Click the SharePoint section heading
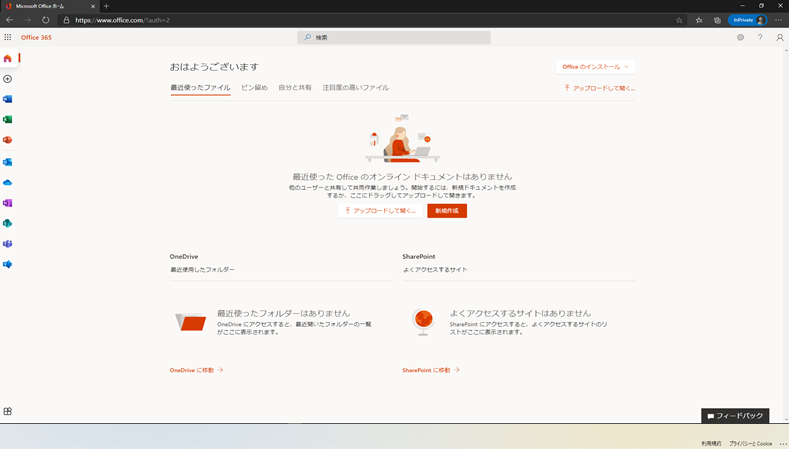Image resolution: width=789 pixels, height=449 pixels. tap(419, 256)
